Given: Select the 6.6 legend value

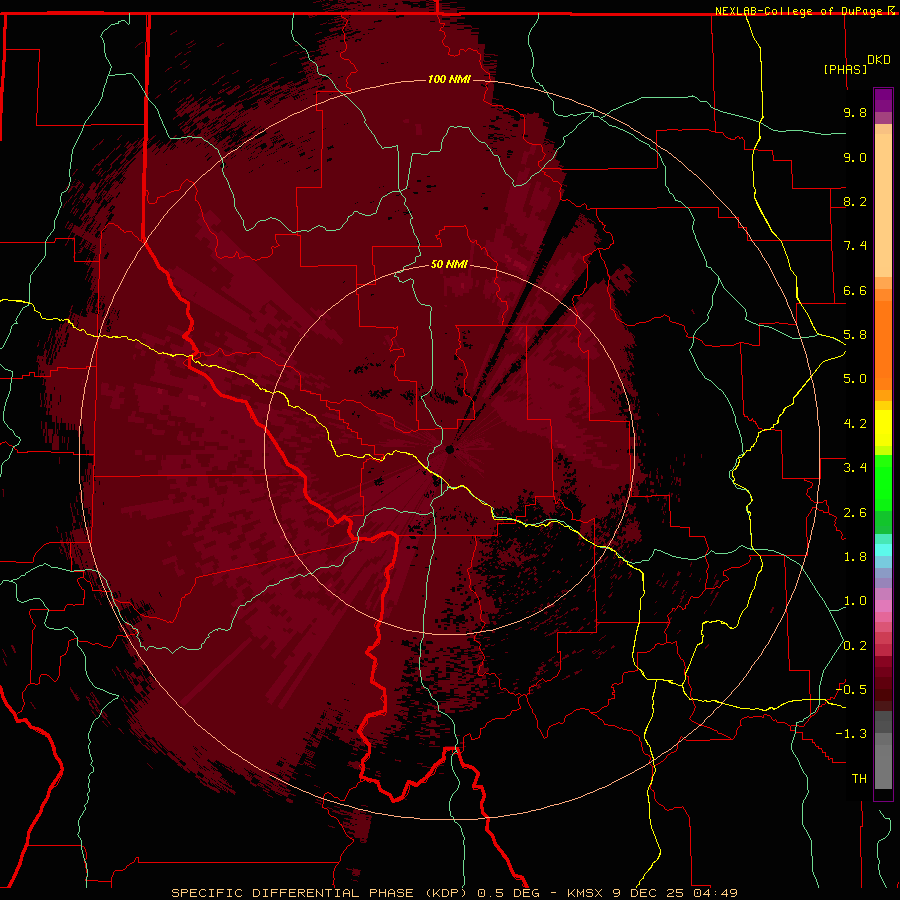Looking at the screenshot, I should [855, 290].
